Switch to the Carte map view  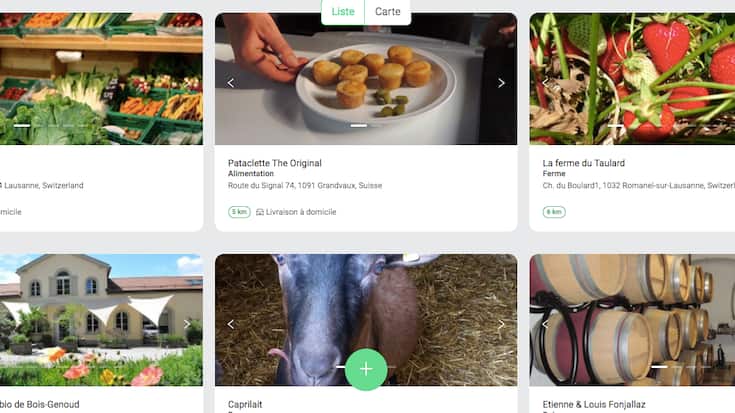click(387, 12)
